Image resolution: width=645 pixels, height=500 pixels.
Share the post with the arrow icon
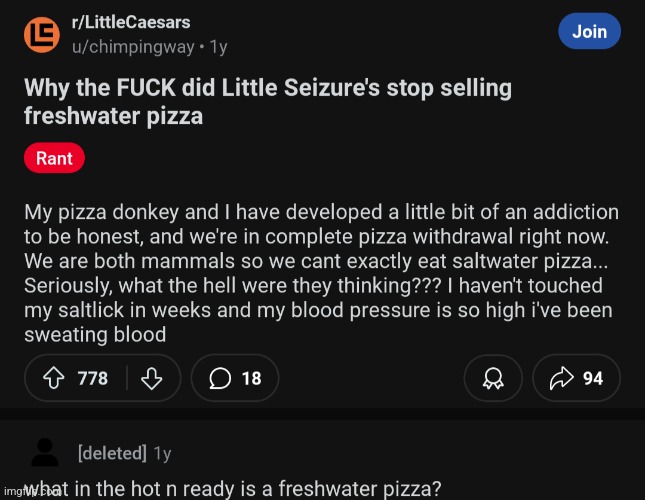click(x=561, y=378)
